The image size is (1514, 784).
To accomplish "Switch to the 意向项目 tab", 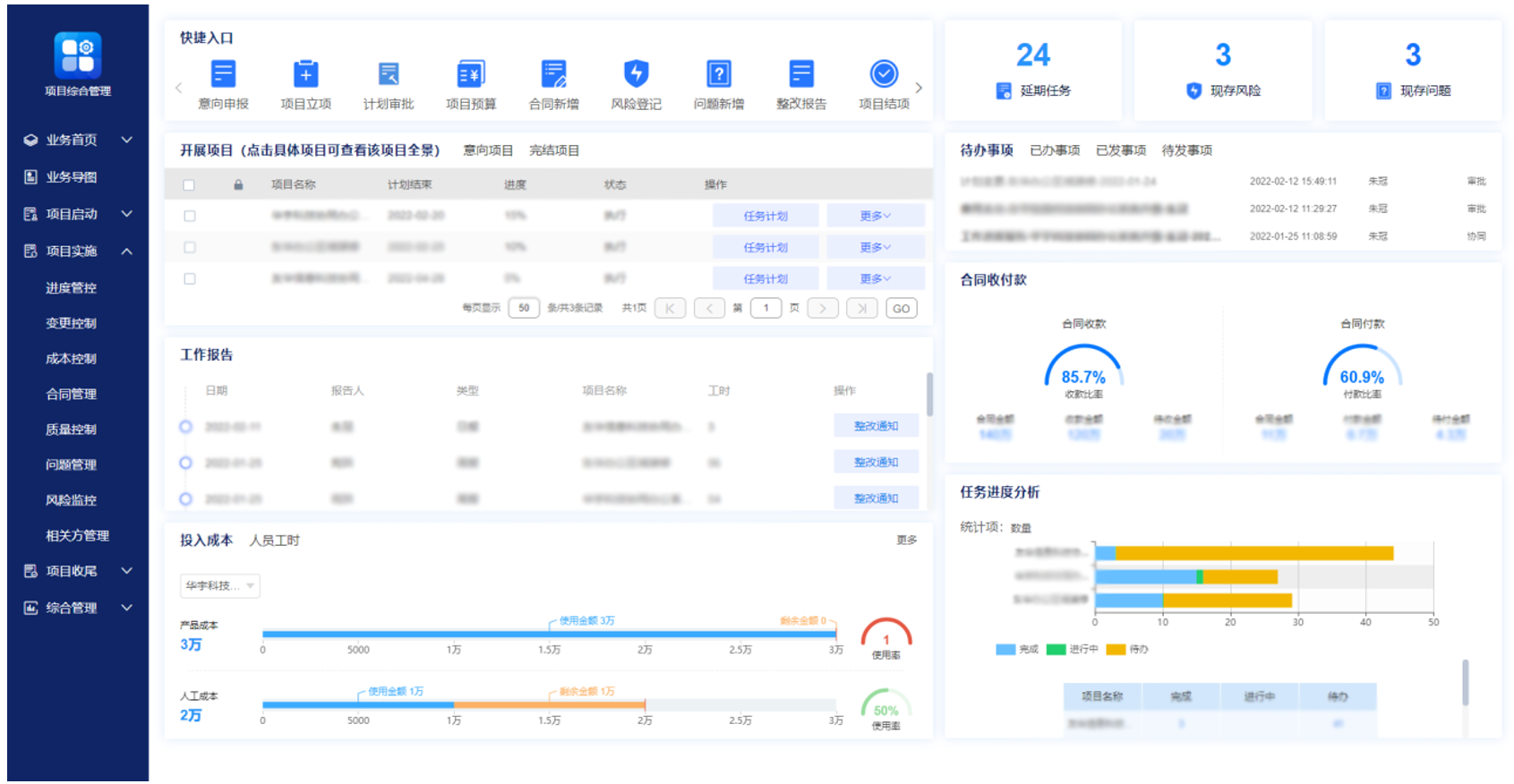I will 488,150.
